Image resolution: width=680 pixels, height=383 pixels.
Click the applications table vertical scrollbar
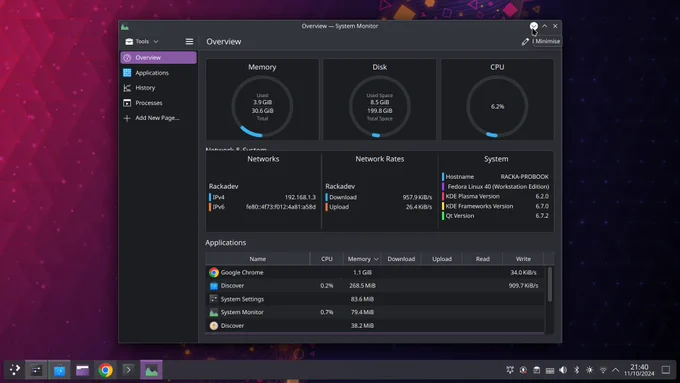550,285
